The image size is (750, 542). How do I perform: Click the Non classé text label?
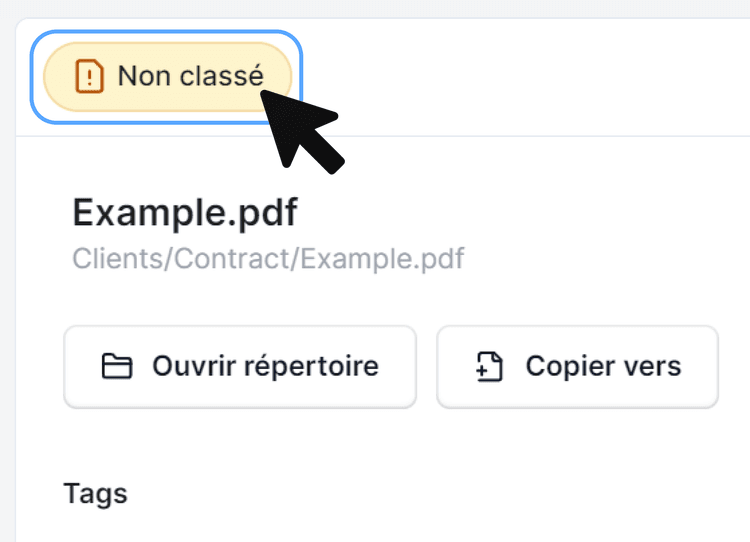coord(191,76)
